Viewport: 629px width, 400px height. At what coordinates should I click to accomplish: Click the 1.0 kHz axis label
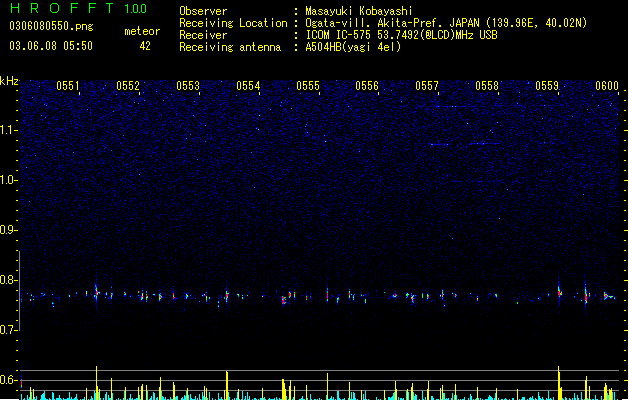(8, 180)
